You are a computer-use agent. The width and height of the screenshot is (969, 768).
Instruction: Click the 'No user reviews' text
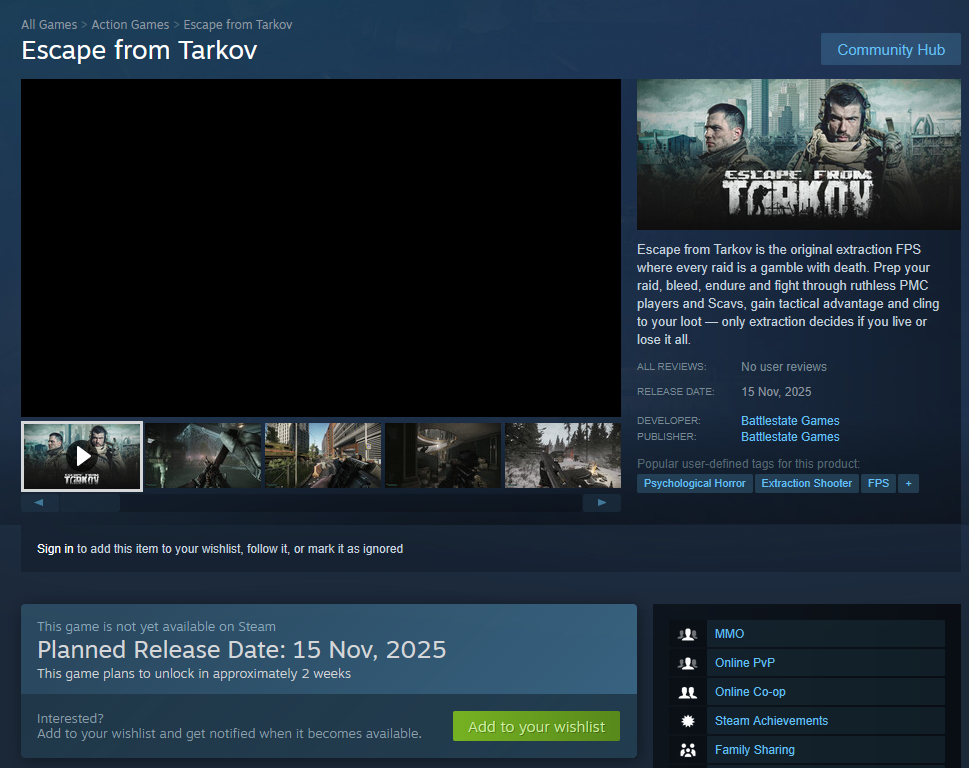click(784, 367)
